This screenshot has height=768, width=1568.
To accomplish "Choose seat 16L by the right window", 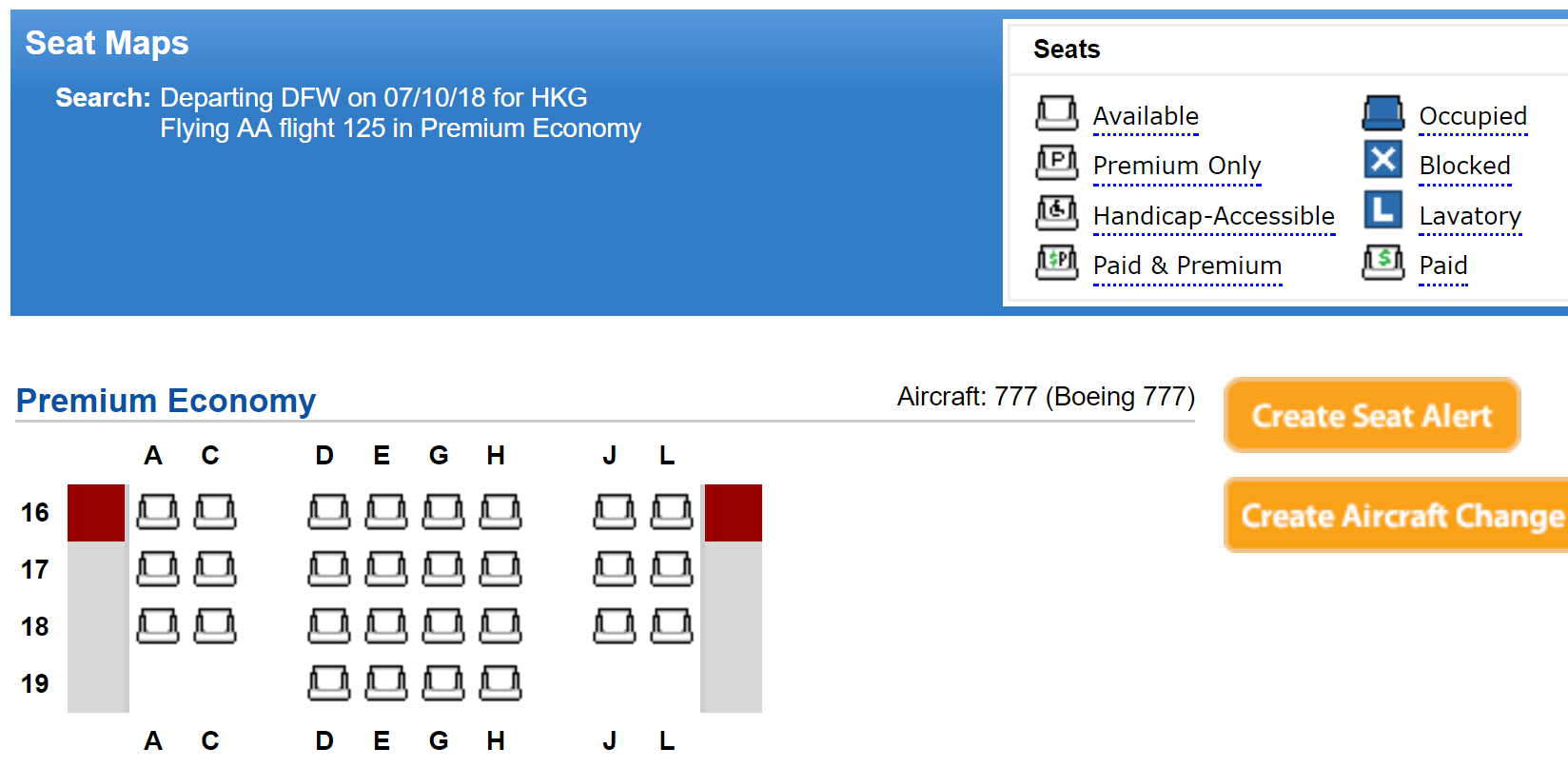I will tap(671, 511).
